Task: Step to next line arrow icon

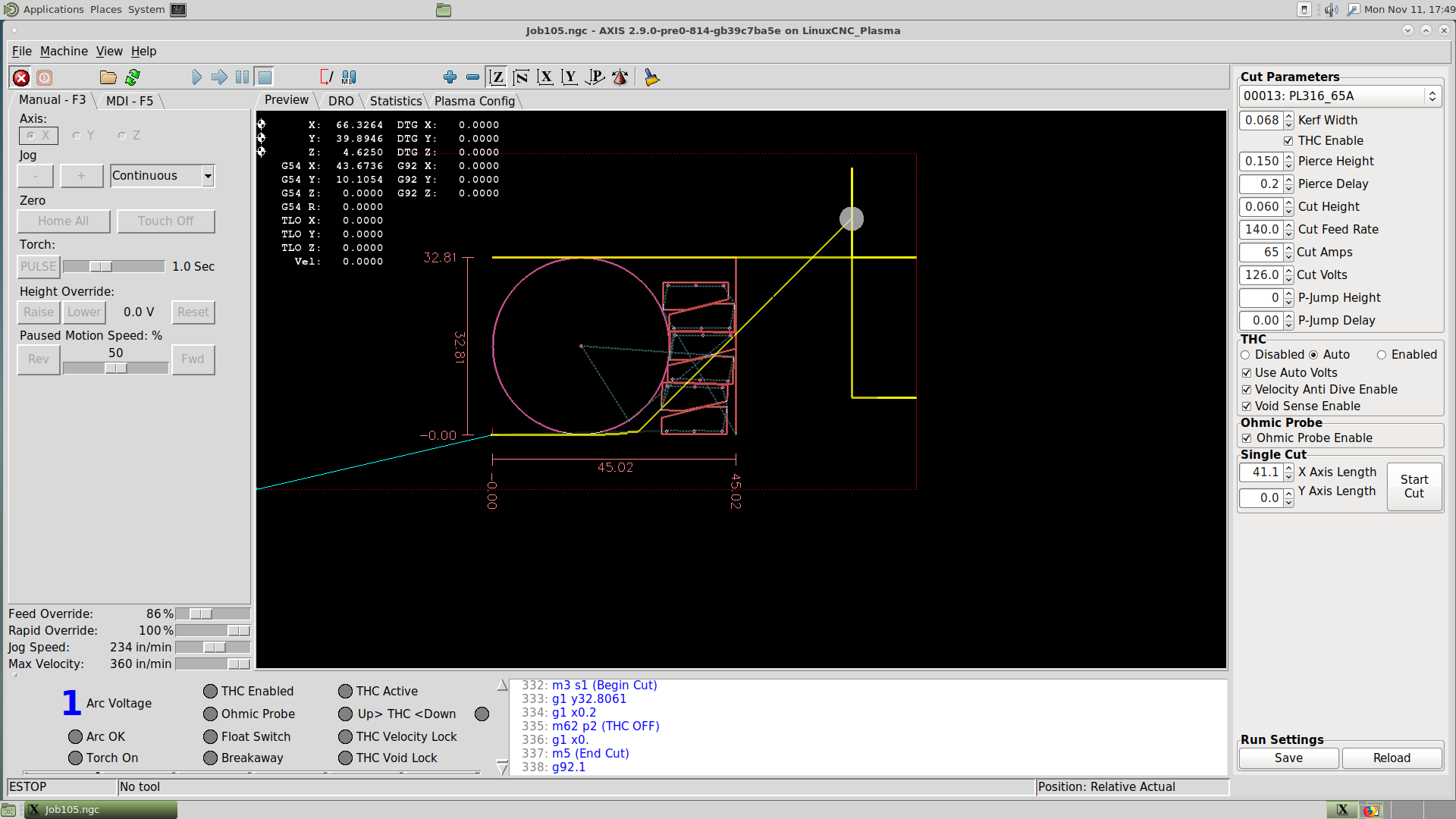Action: pos(219,77)
